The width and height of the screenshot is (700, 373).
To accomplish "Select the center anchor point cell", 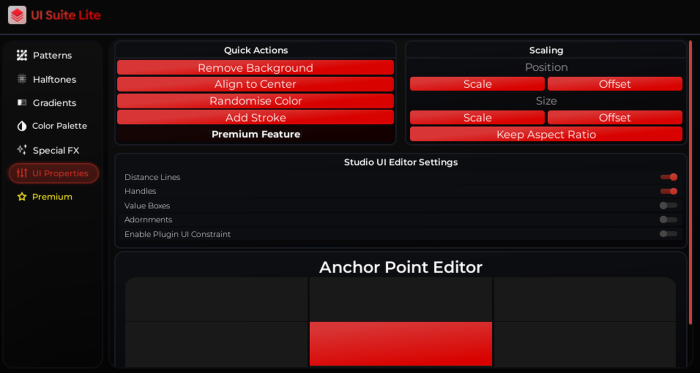I will point(401,344).
